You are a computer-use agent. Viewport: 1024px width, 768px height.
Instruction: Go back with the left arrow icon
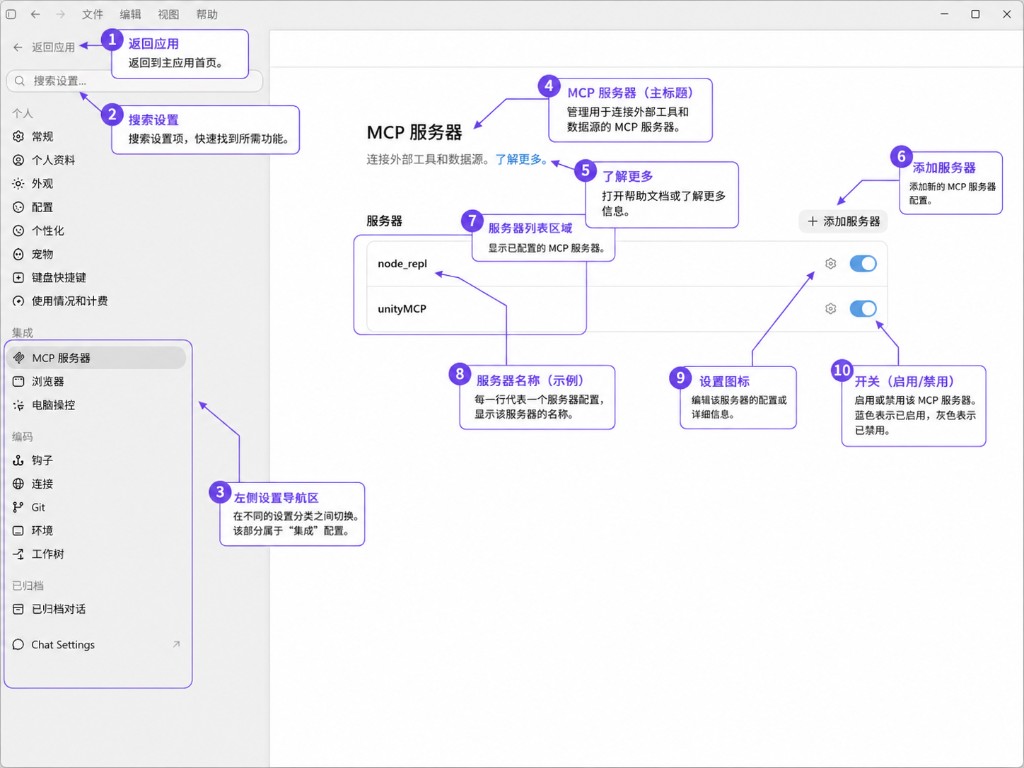[x=35, y=14]
